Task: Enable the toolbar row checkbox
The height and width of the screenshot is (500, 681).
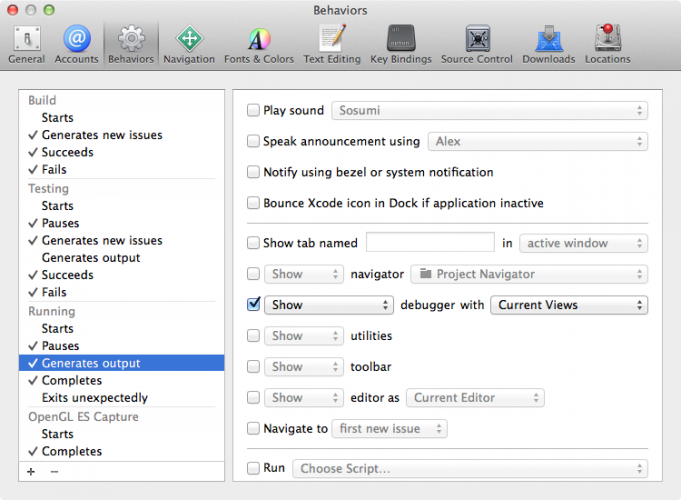Action: tap(253, 366)
